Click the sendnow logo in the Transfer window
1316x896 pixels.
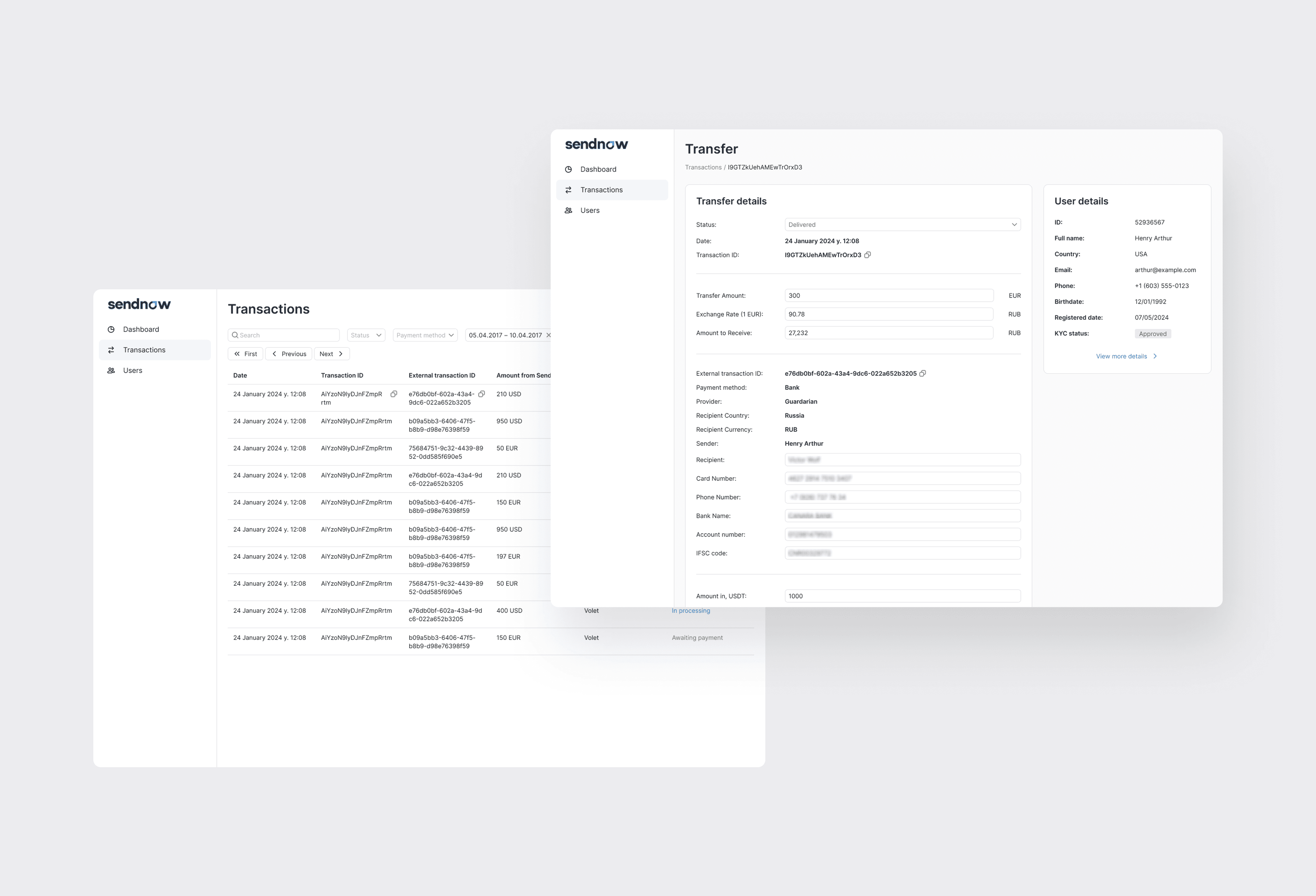click(596, 144)
